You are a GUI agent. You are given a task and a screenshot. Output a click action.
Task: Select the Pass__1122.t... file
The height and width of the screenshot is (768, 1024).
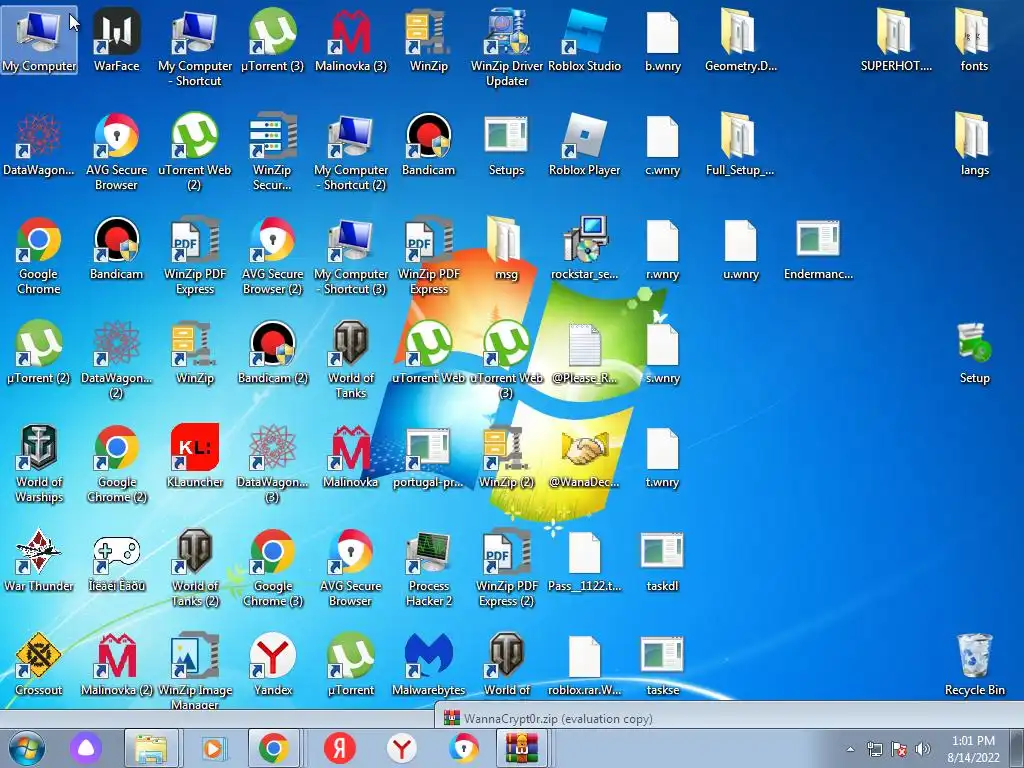pyautogui.click(x=584, y=560)
